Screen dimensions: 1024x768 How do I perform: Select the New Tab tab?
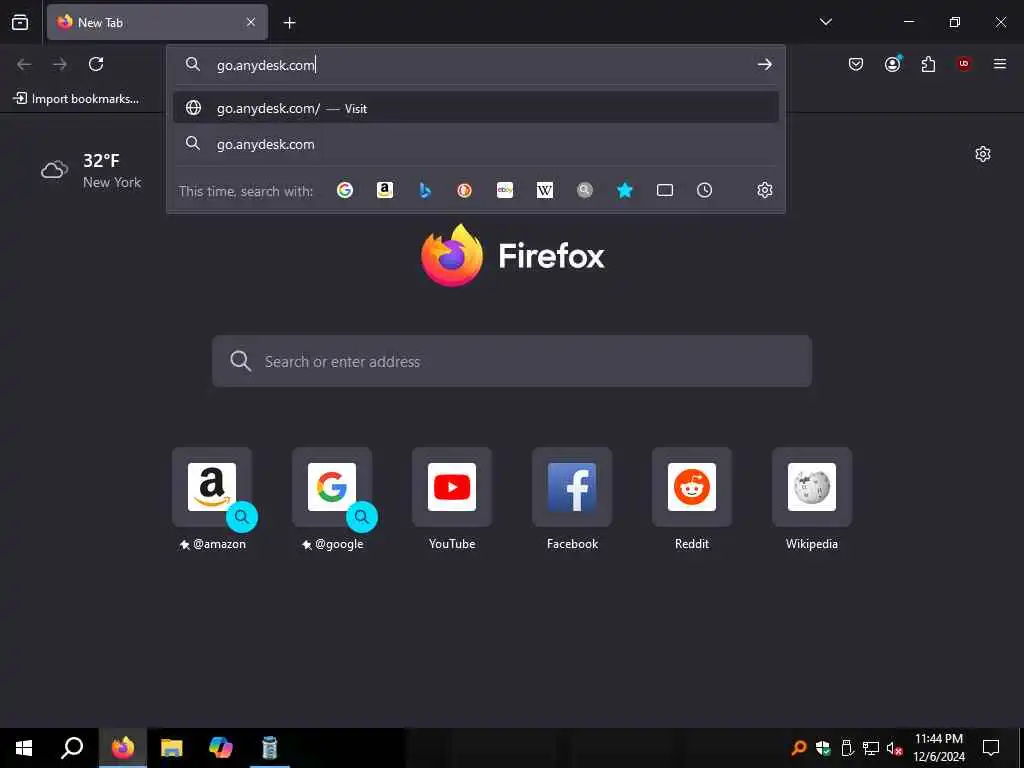click(157, 22)
